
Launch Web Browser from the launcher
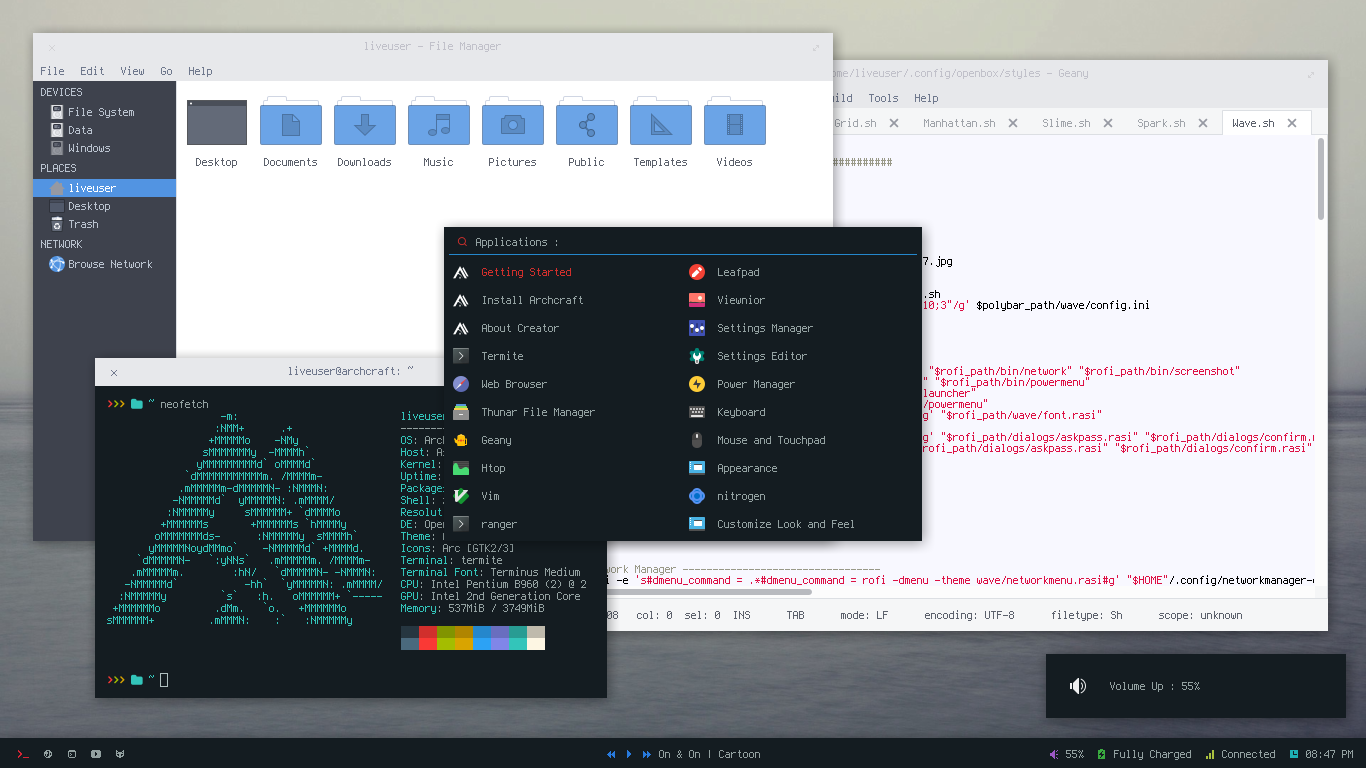(x=564, y=384)
